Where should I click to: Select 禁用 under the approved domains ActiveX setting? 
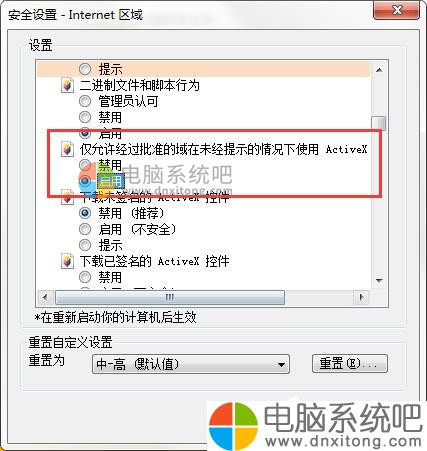point(85,165)
